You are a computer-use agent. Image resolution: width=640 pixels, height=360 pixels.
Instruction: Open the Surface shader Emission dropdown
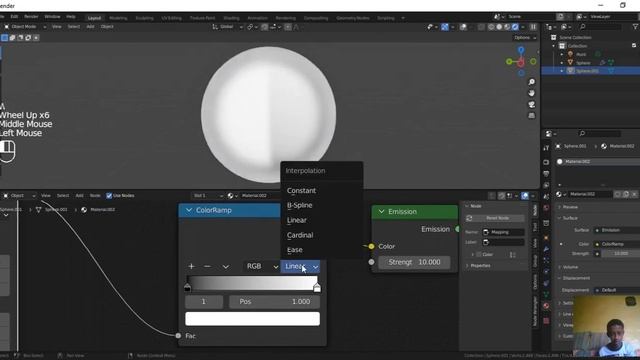(x=616, y=230)
